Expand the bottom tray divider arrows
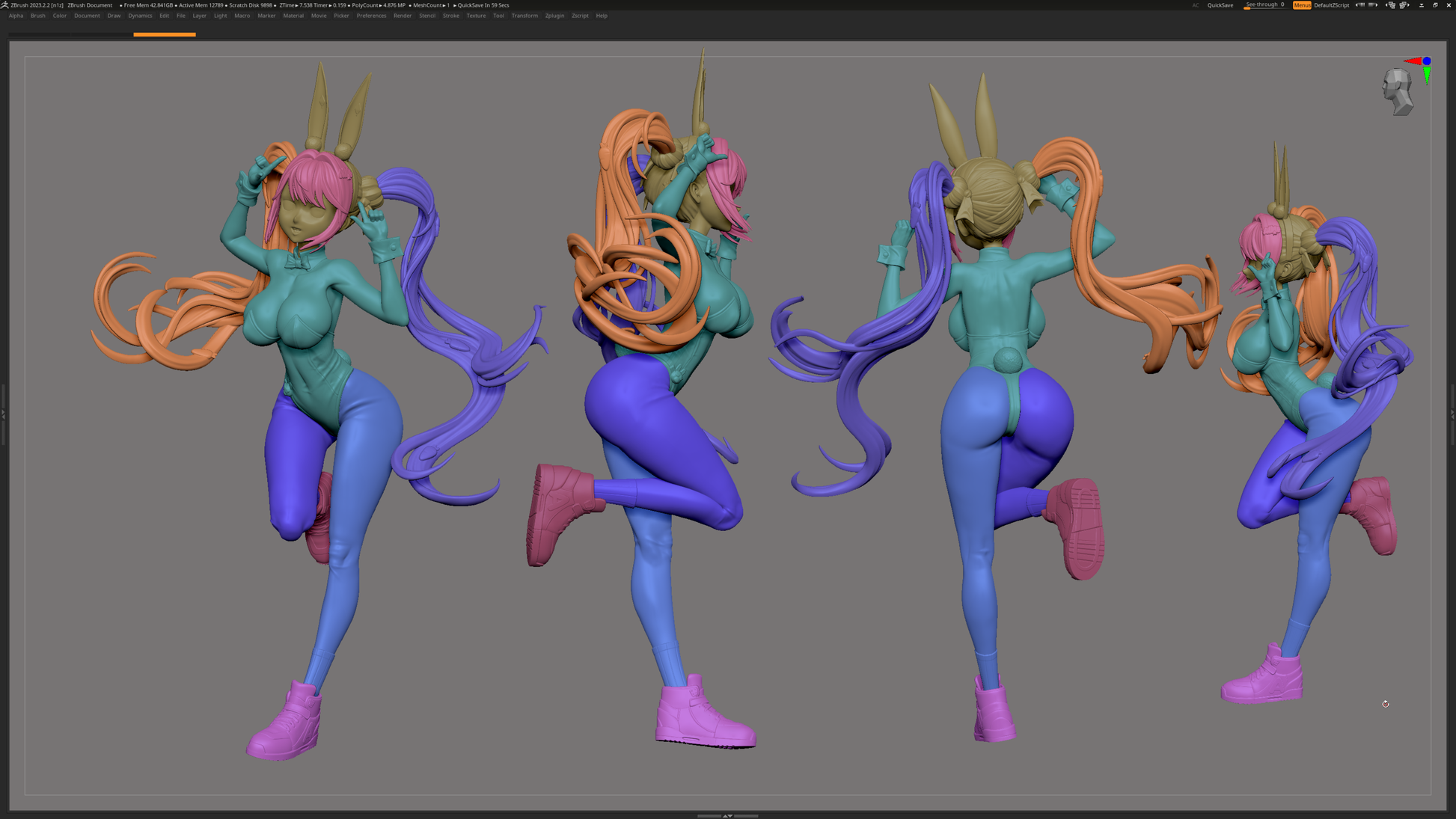This screenshot has width=1456, height=819. pyautogui.click(x=727, y=815)
